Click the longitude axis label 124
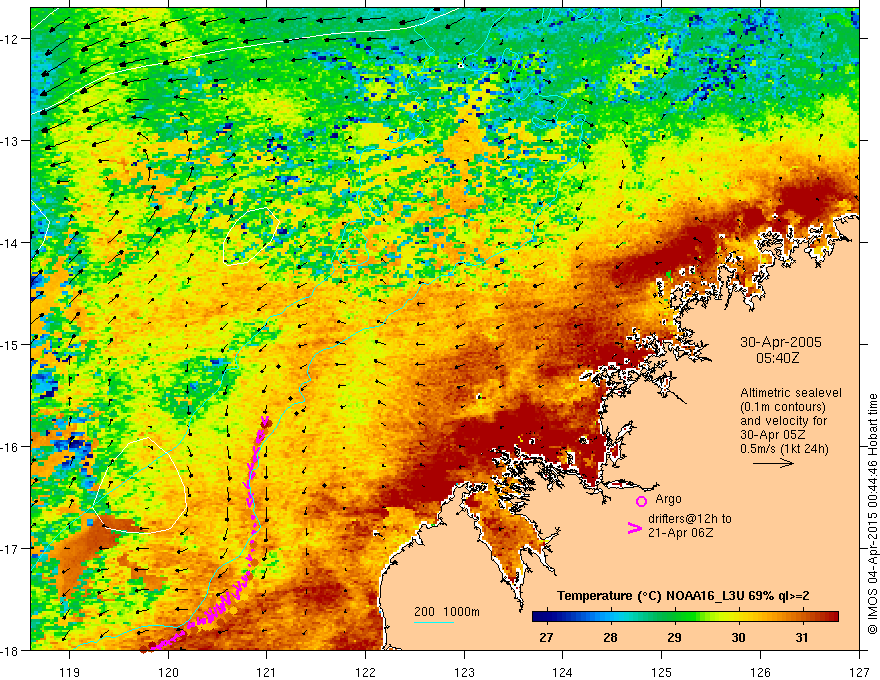 click(563, 672)
